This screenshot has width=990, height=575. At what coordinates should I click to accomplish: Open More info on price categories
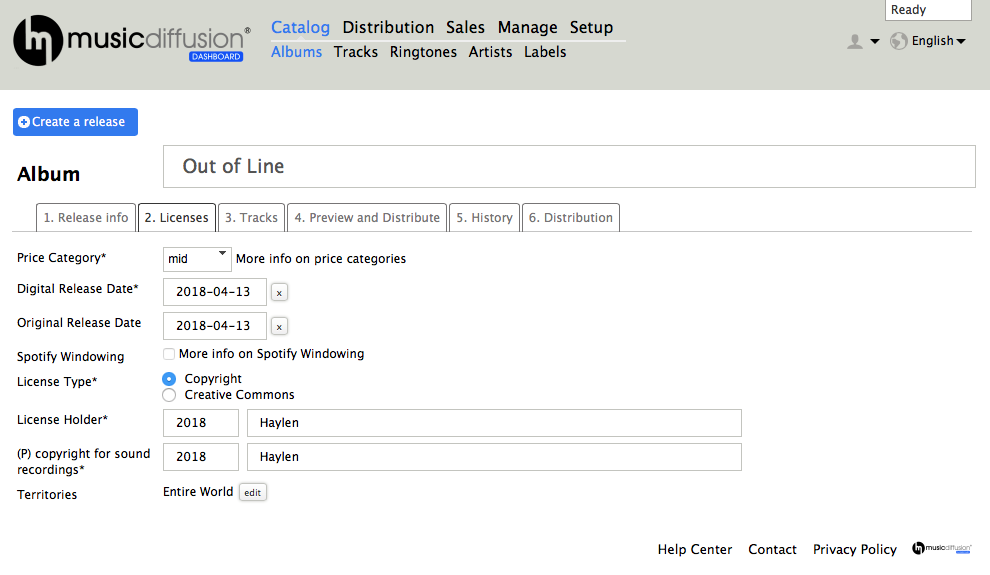point(321,259)
